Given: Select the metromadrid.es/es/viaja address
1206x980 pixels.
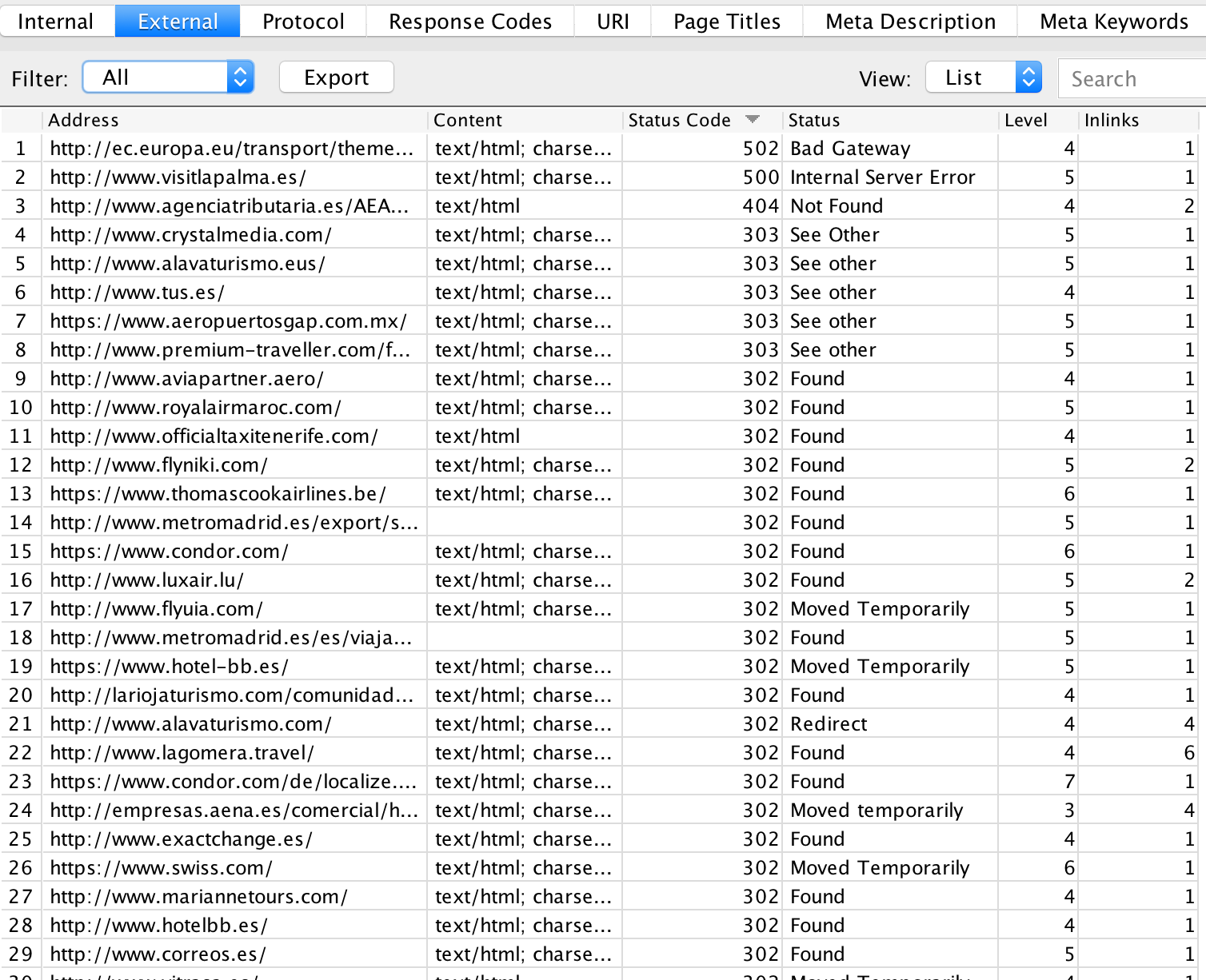Looking at the screenshot, I should (231, 638).
